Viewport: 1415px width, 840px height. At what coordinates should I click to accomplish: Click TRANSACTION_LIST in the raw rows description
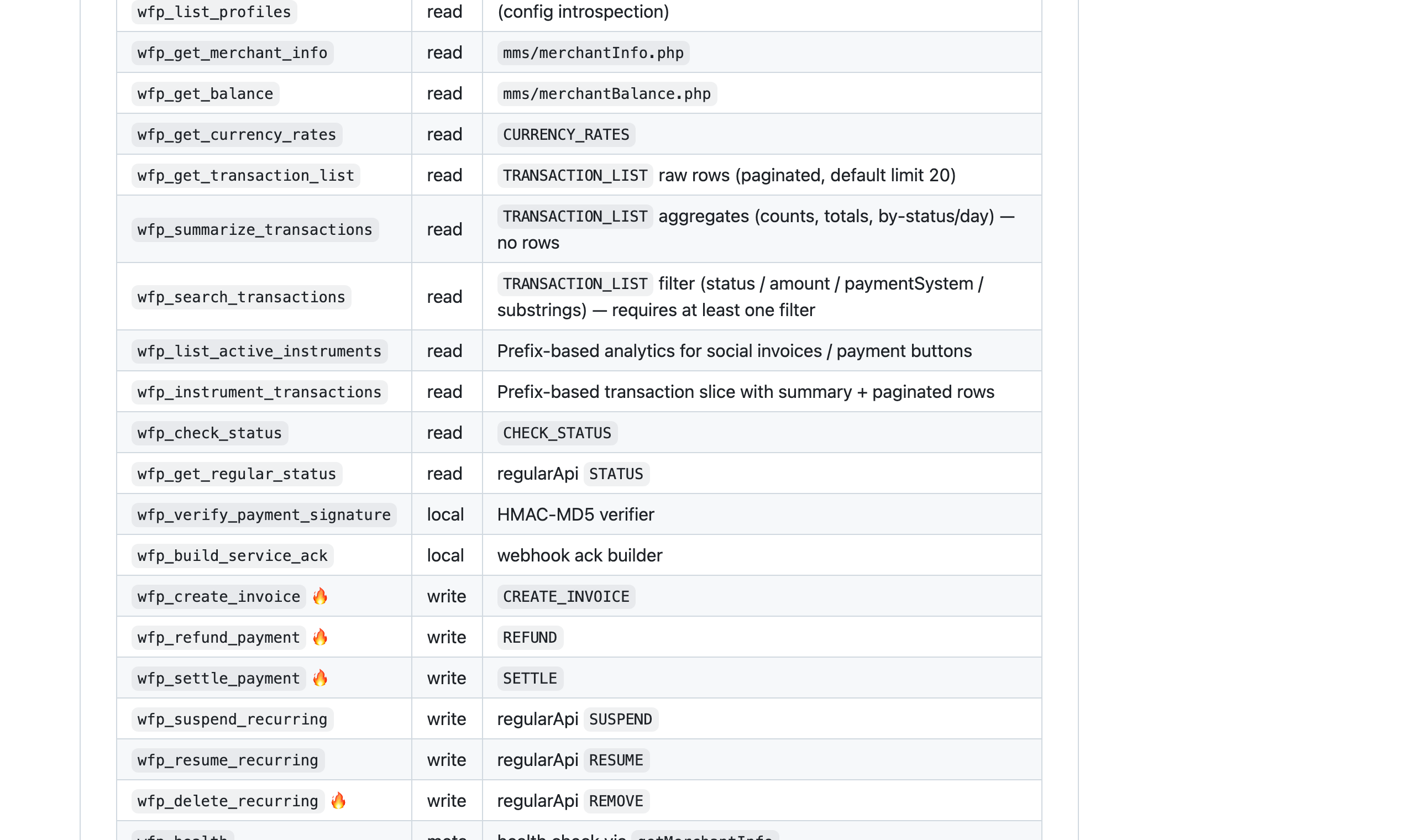coord(575,175)
